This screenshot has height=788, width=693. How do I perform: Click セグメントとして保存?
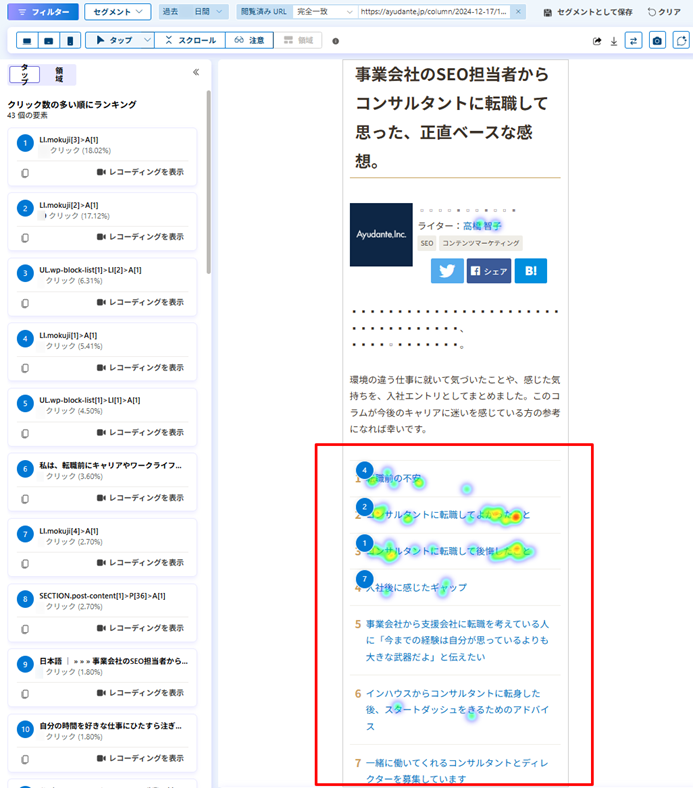point(588,12)
